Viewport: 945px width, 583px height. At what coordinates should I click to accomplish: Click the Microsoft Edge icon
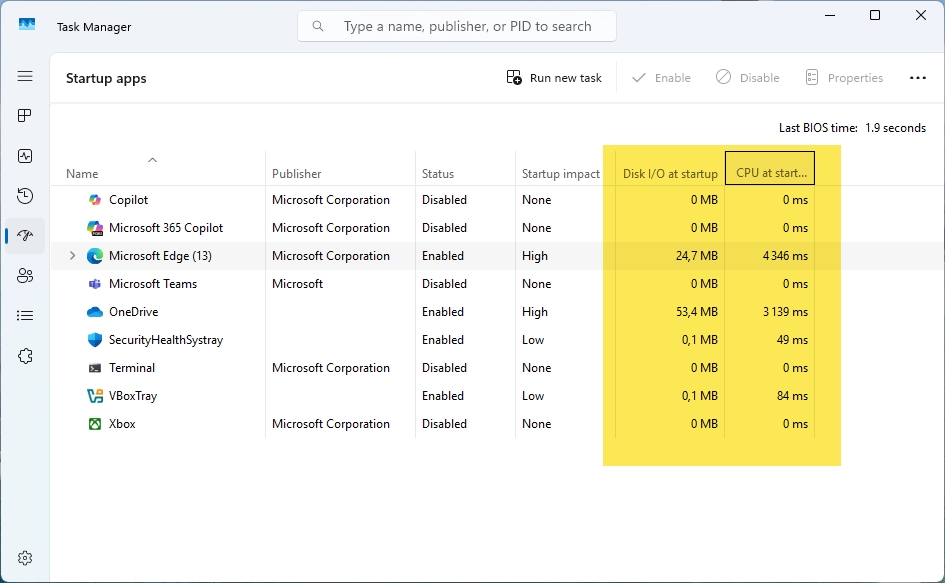(x=95, y=256)
